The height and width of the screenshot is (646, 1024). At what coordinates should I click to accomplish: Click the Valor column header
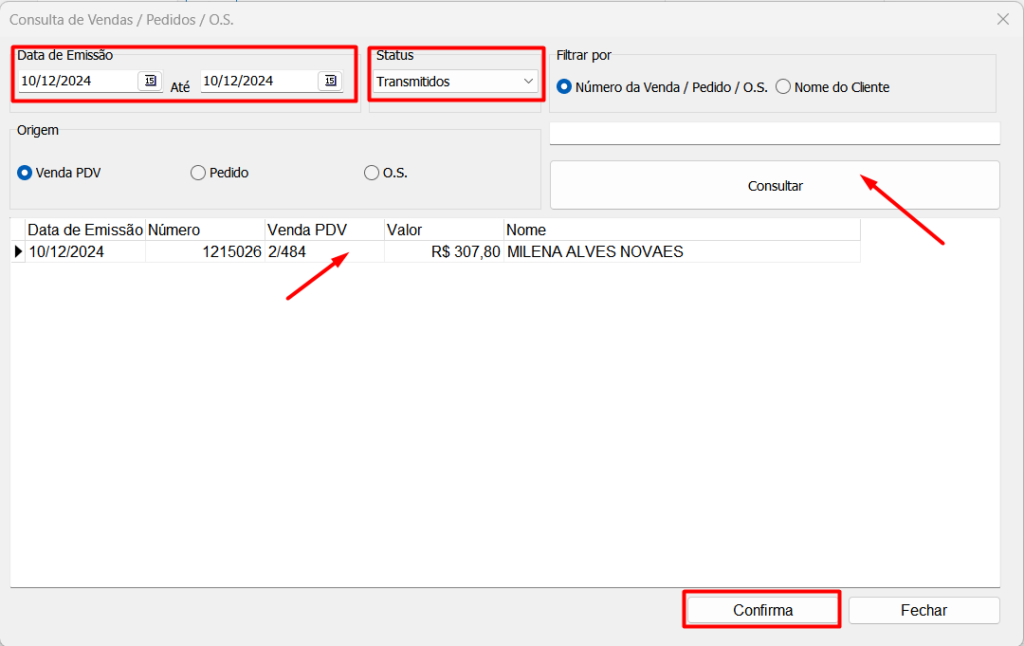coord(444,230)
